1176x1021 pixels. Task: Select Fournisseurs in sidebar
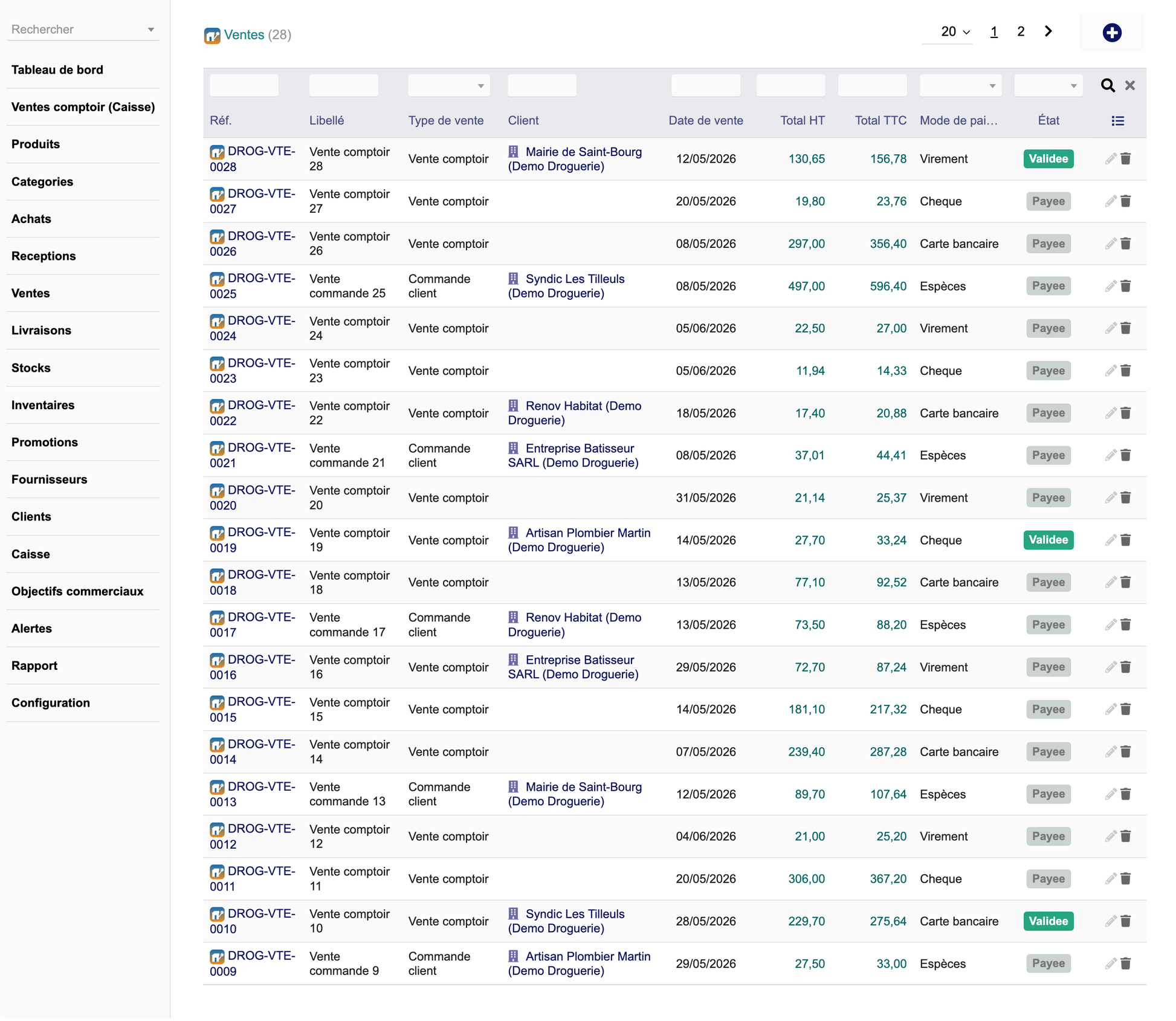[x=50, y=479]
